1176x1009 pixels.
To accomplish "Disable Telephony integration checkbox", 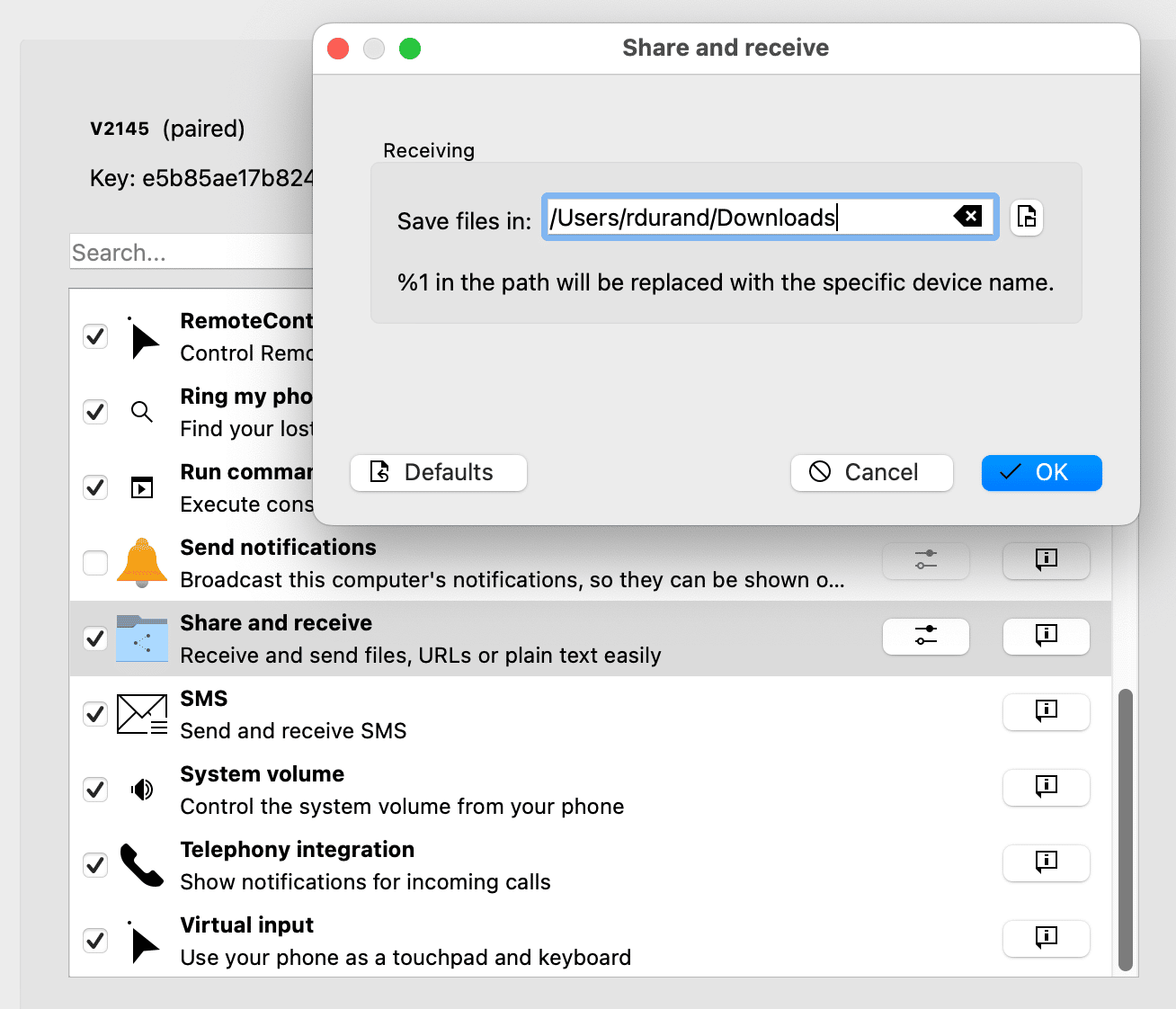I will point(95,865).
